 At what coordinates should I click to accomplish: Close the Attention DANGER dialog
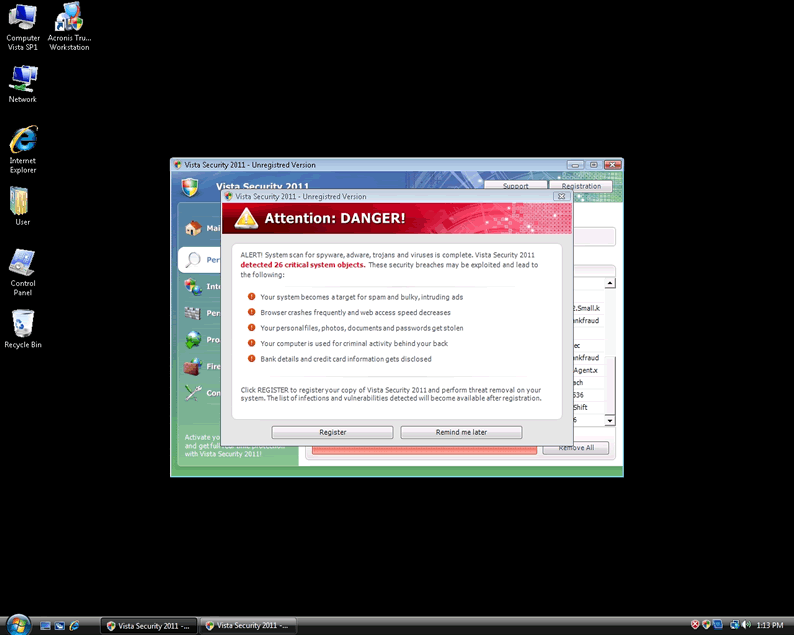[x=561, y=197]
